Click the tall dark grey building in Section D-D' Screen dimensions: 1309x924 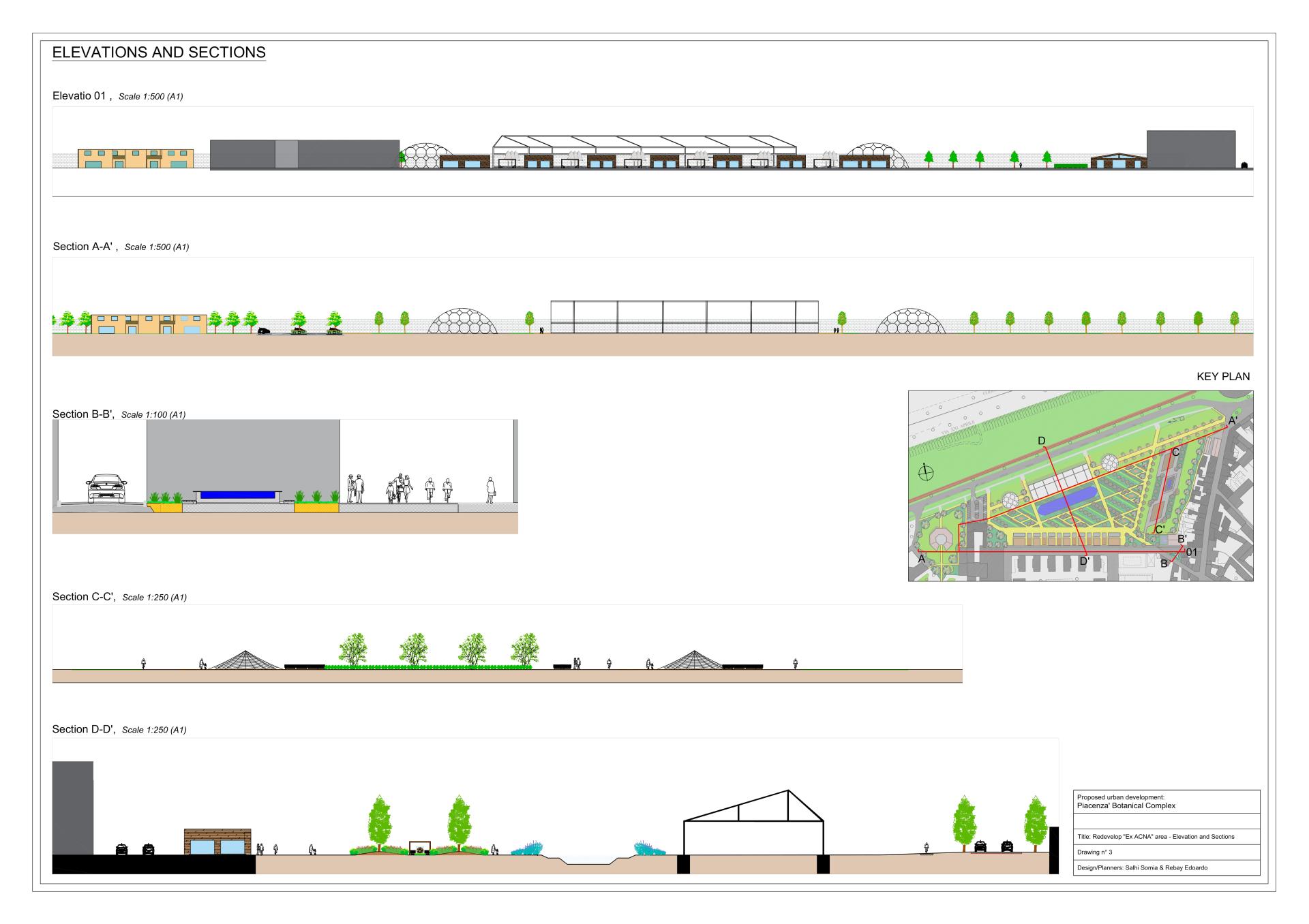click(72, 807)
